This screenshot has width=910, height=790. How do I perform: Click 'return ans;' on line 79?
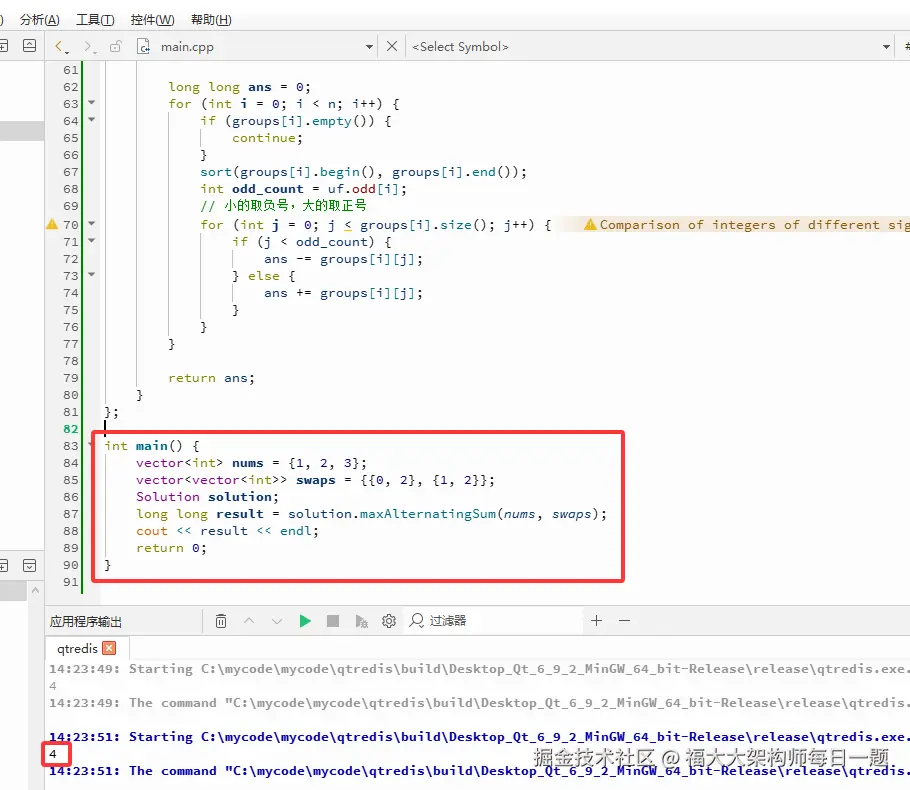point(211,378)
